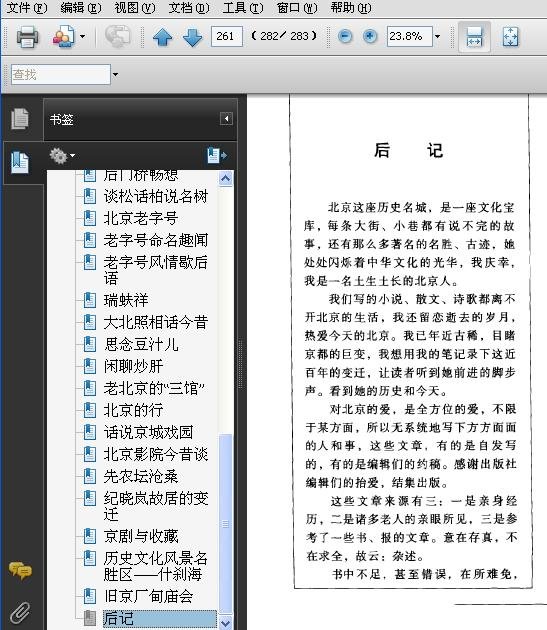
Task: Select bookmark 老北京的"三馆"
Action: tap(154, 388)
